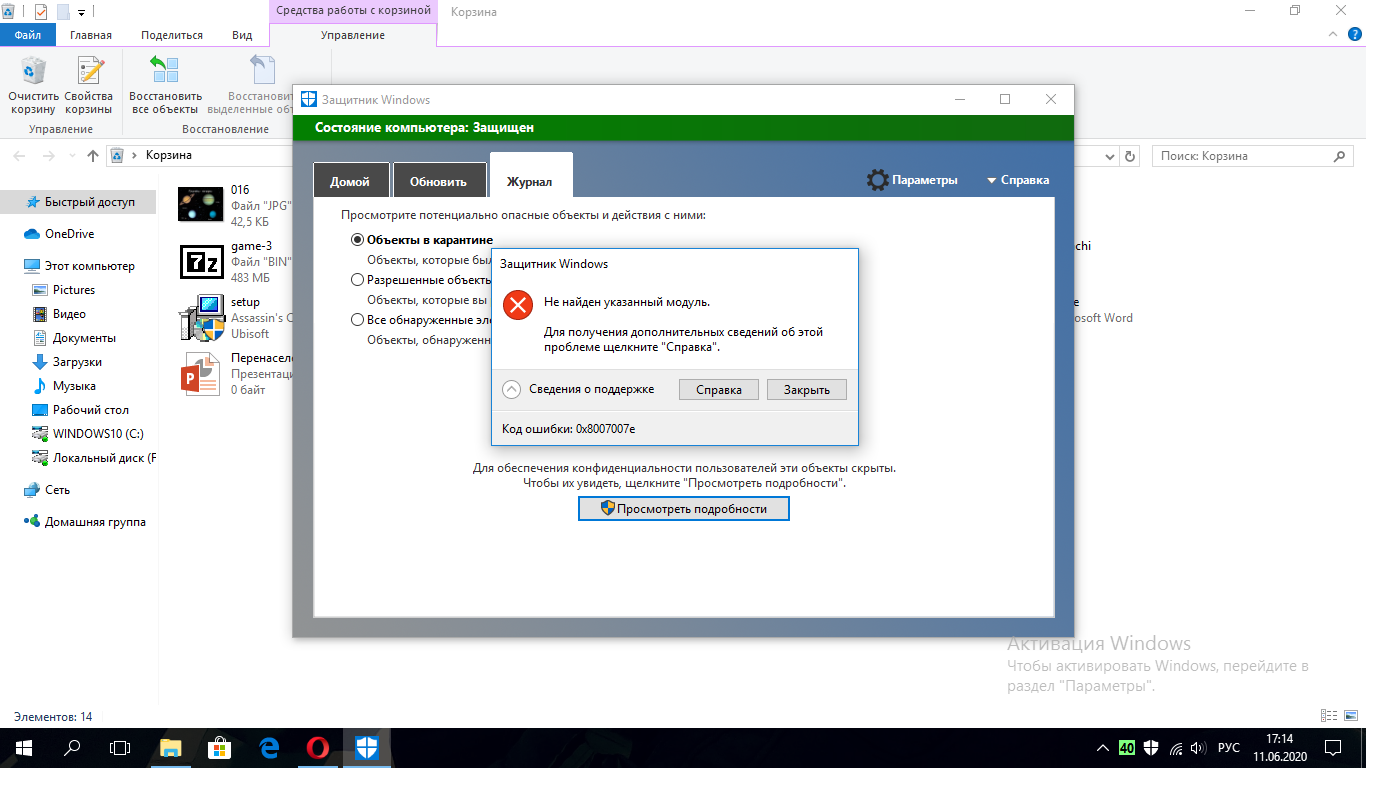Show hidden tray icons chevron

1102,748
